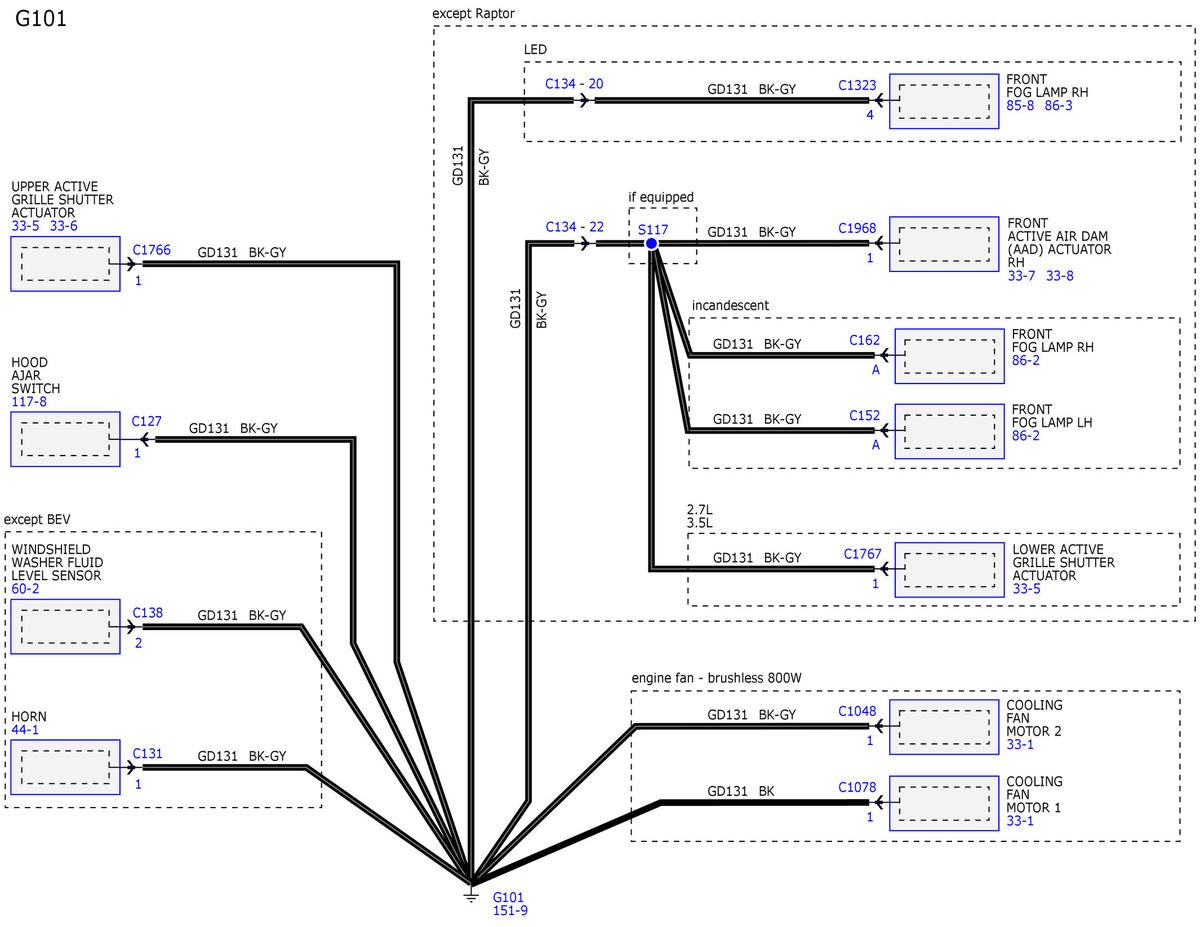The height and width of the screenshot is (927, 1200).
Task: Select the Hood Ajar Switch component box
Action: coord(65,438)
